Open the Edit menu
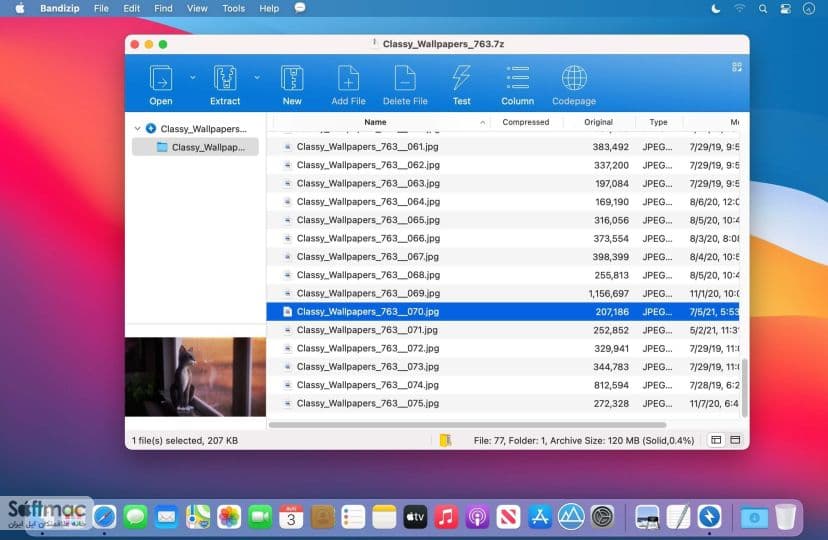This screenshot has width=828, height=540. [131, 8]
